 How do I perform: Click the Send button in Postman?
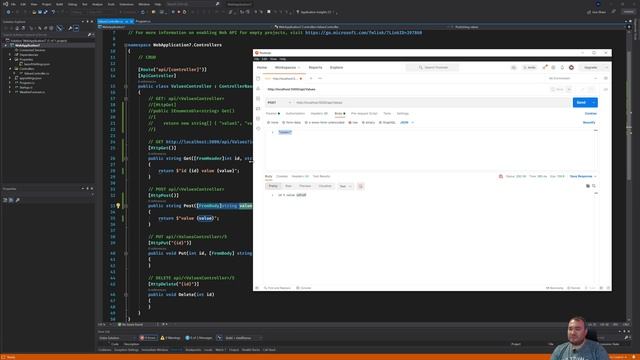tap(581, 102)
